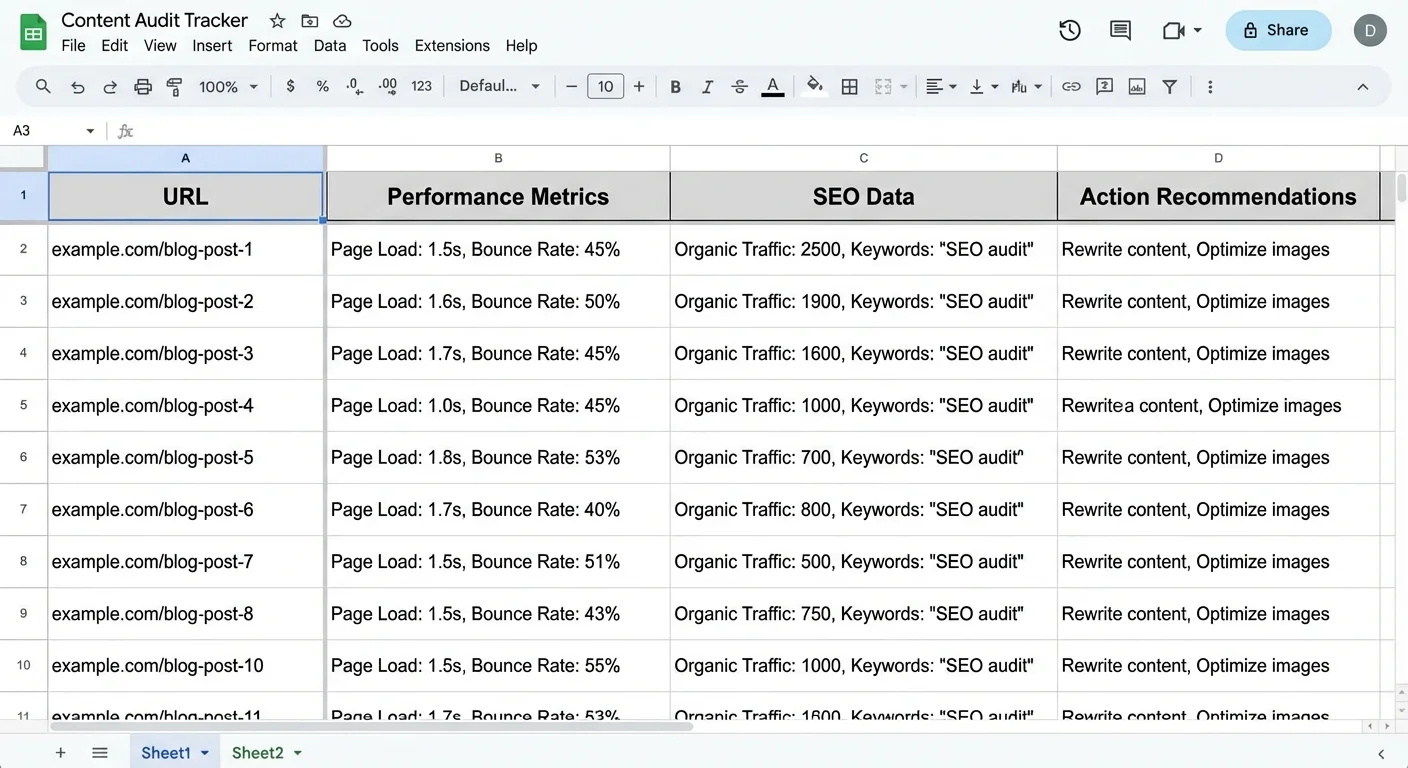Open the Insert menu

(212, 46)
